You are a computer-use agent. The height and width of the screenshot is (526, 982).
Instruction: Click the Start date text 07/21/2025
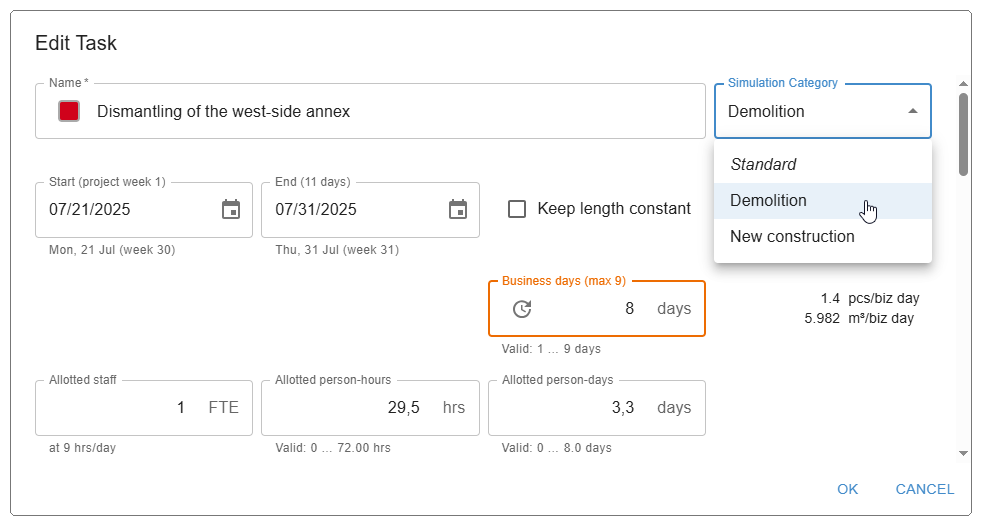(90, 210)
